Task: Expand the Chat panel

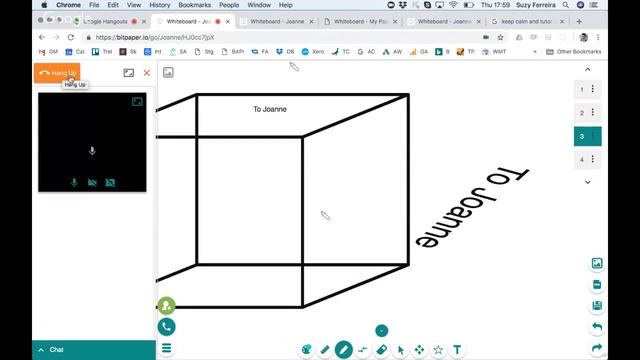Action: coord(94,350)
